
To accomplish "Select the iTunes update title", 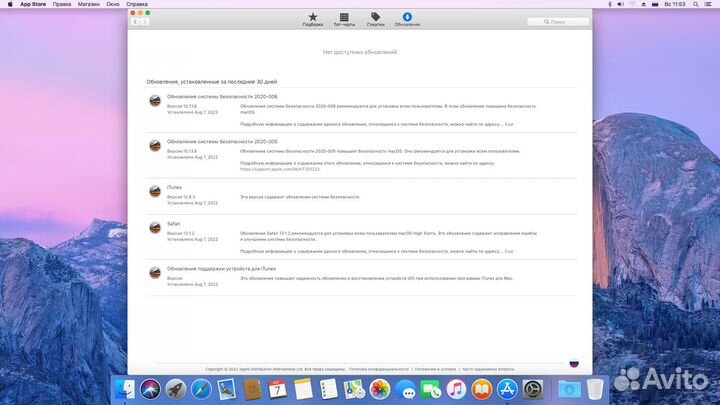I will click(174, 187).
